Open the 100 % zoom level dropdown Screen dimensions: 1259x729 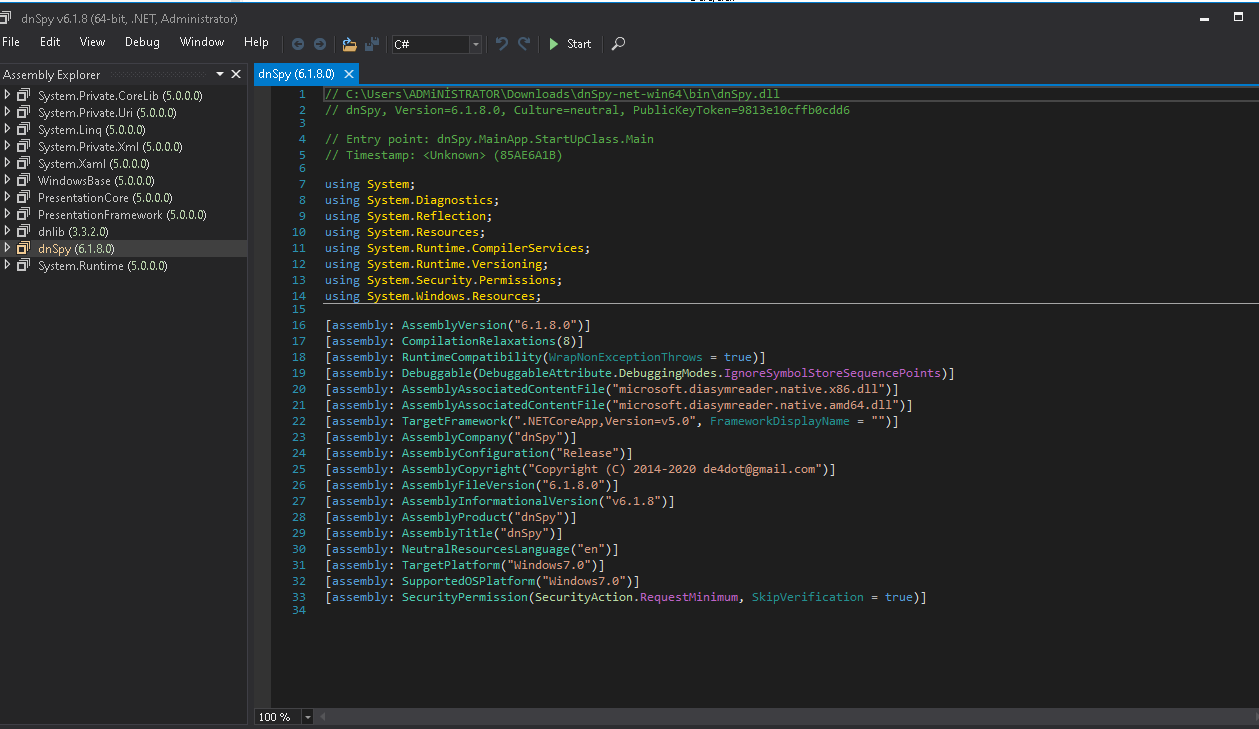[x=307, y=717]
